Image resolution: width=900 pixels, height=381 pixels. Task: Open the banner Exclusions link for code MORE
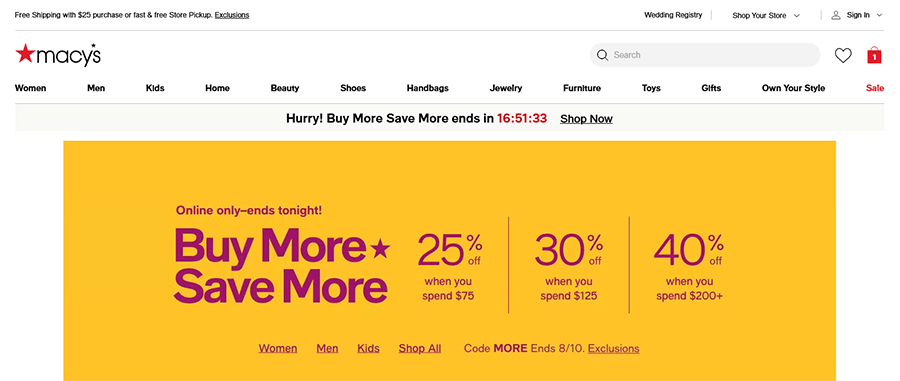614,348
